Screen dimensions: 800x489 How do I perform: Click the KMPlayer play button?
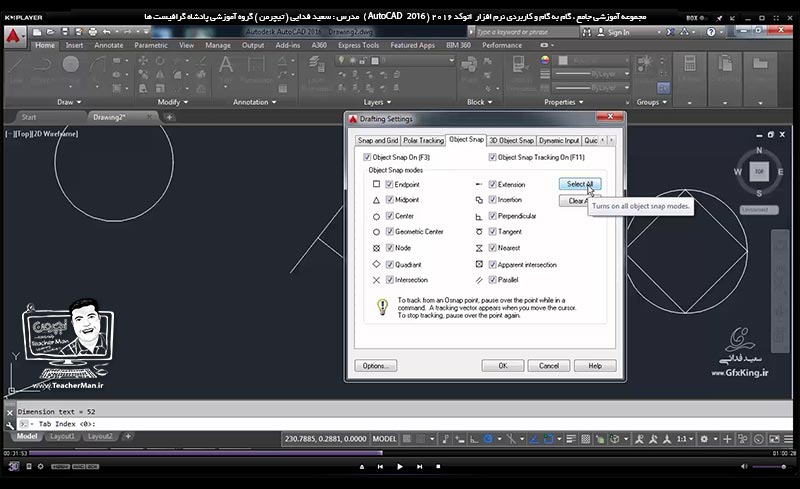click(x=399, y=467)
